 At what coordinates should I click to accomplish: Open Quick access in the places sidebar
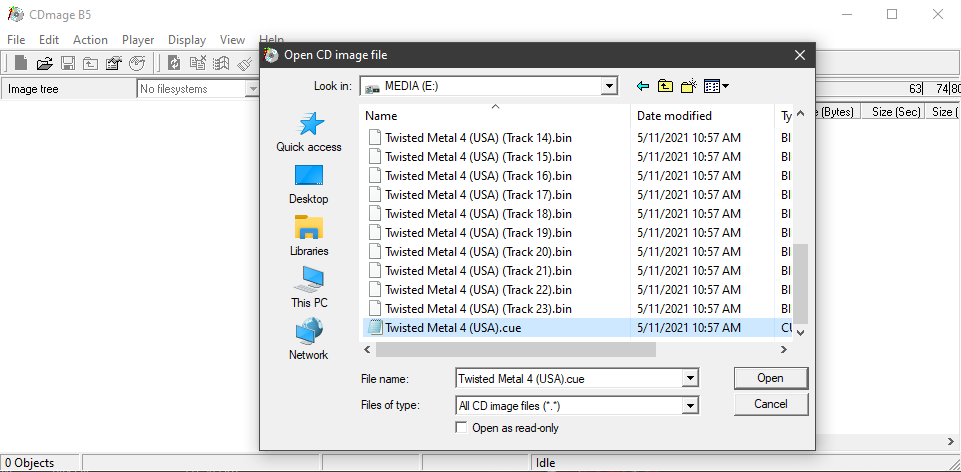309,132
